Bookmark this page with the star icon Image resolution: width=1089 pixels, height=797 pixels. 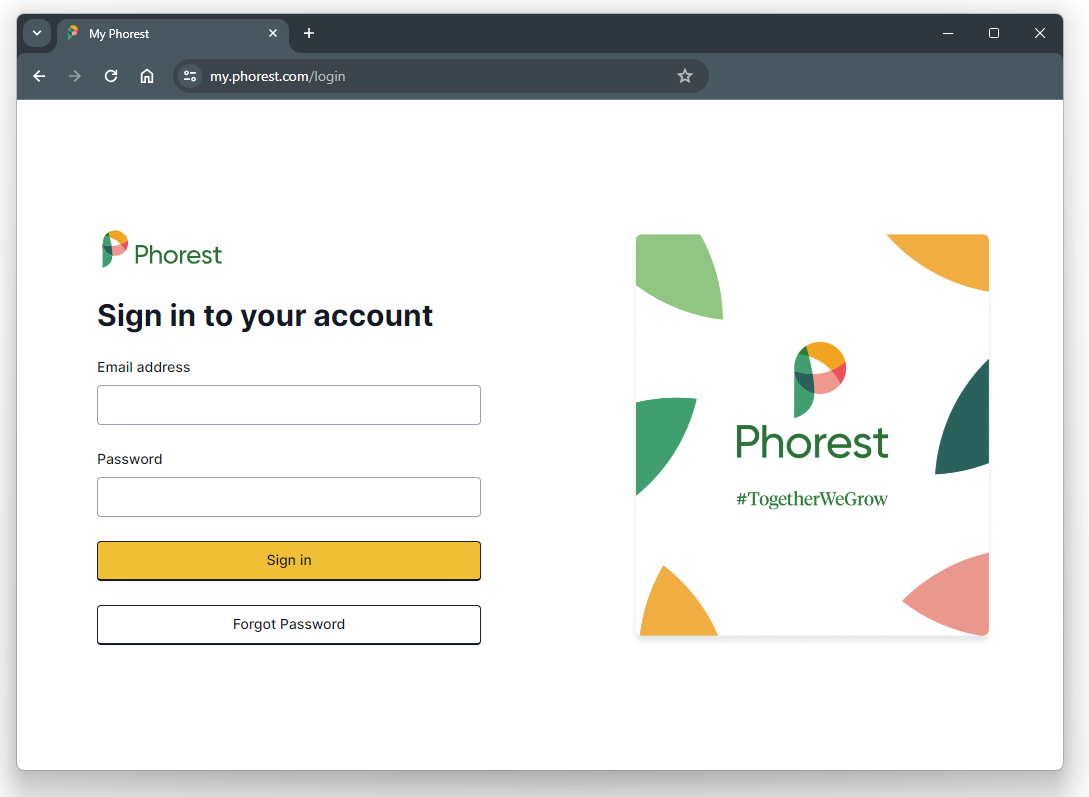(x=685, y=76)
